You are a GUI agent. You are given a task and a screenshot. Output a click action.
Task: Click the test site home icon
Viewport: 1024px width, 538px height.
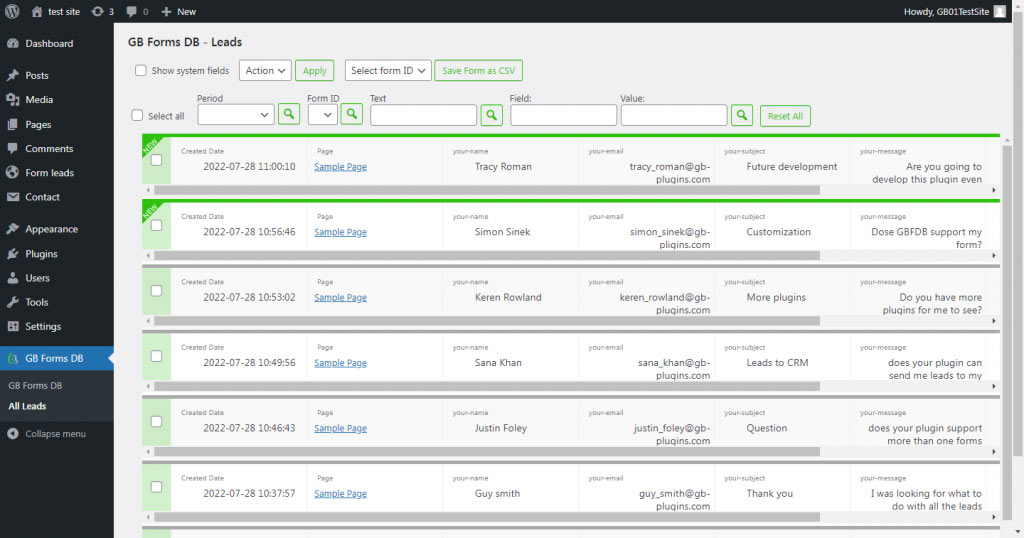click(x=37, y=12)
